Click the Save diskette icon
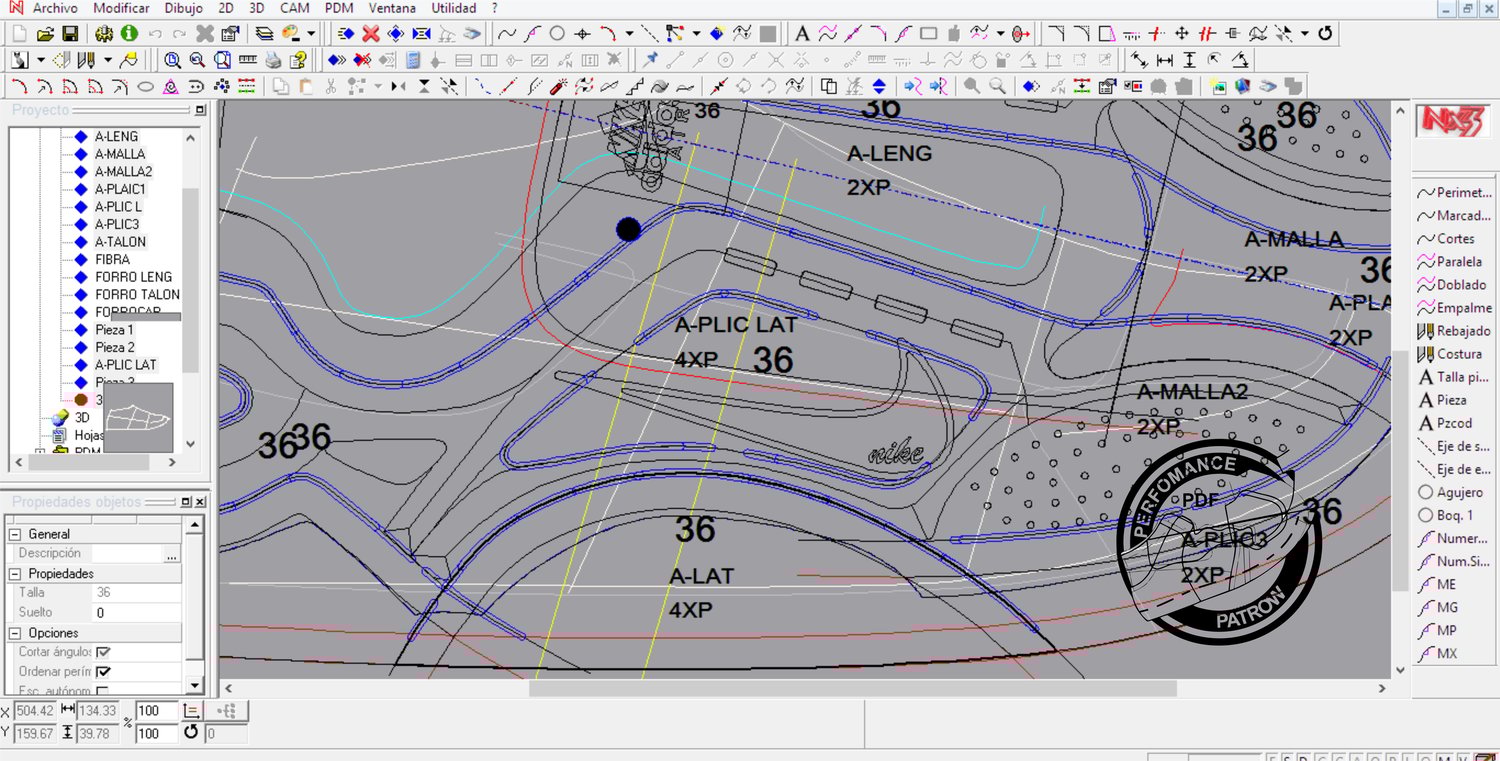 (x=70, y=34)
